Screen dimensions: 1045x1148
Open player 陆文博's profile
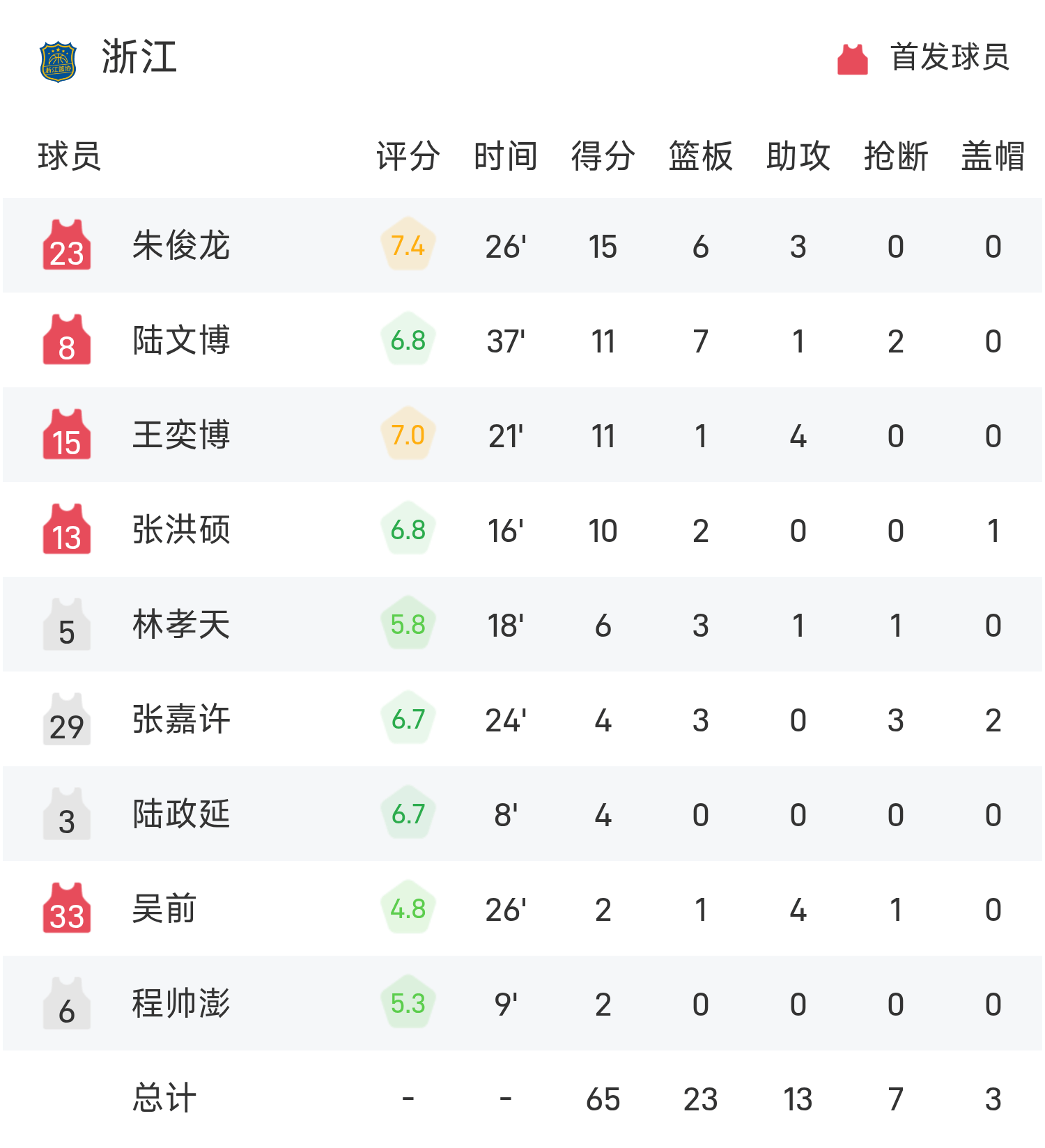pos(181,341)
